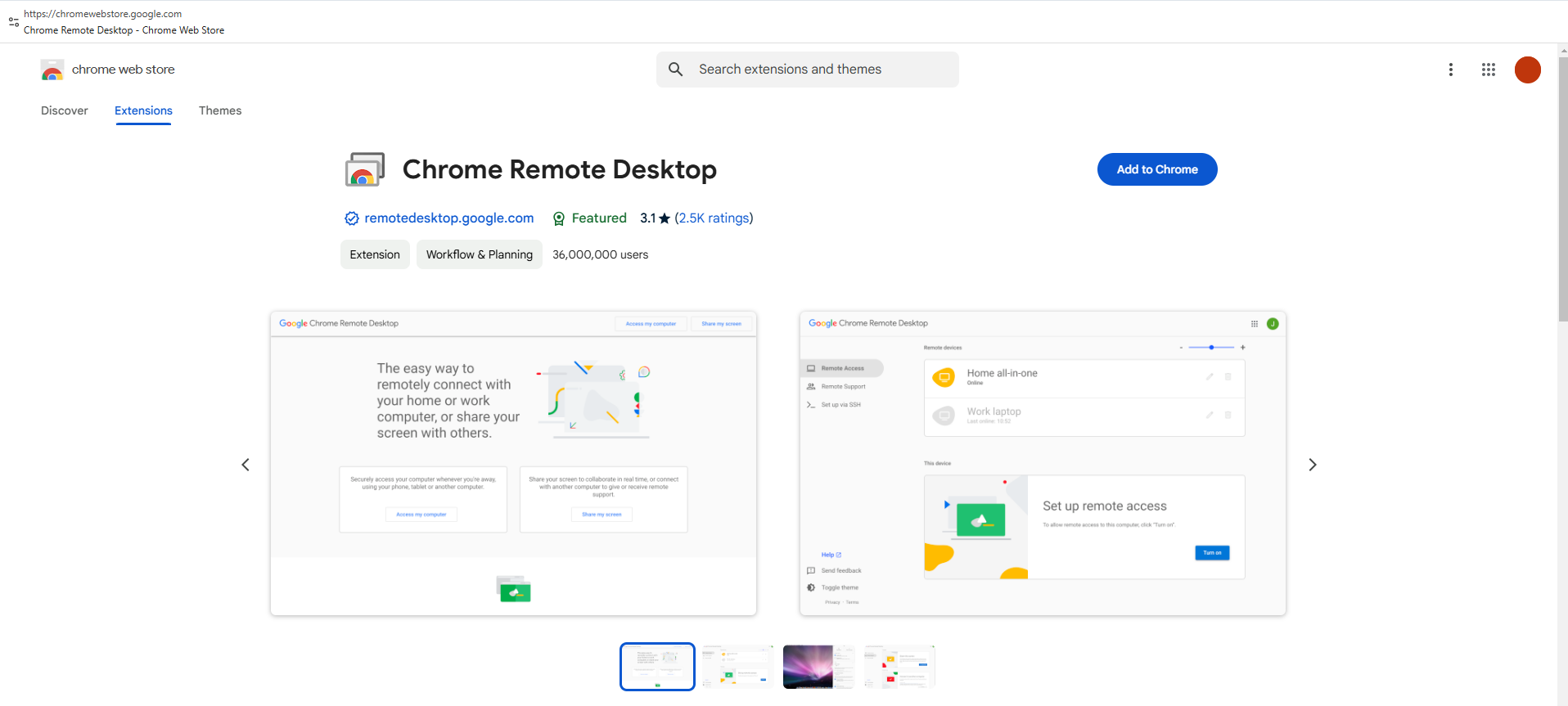Viewport: 1568px width, 706px height.
Task: Click the 3.1 star rating
Action: [x=655, y=218]
